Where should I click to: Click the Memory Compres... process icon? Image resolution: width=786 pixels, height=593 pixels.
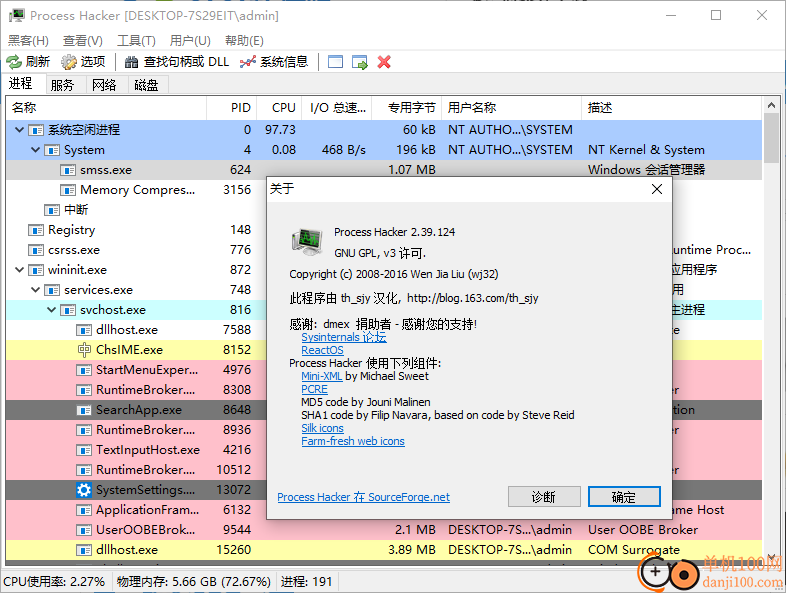68,190
